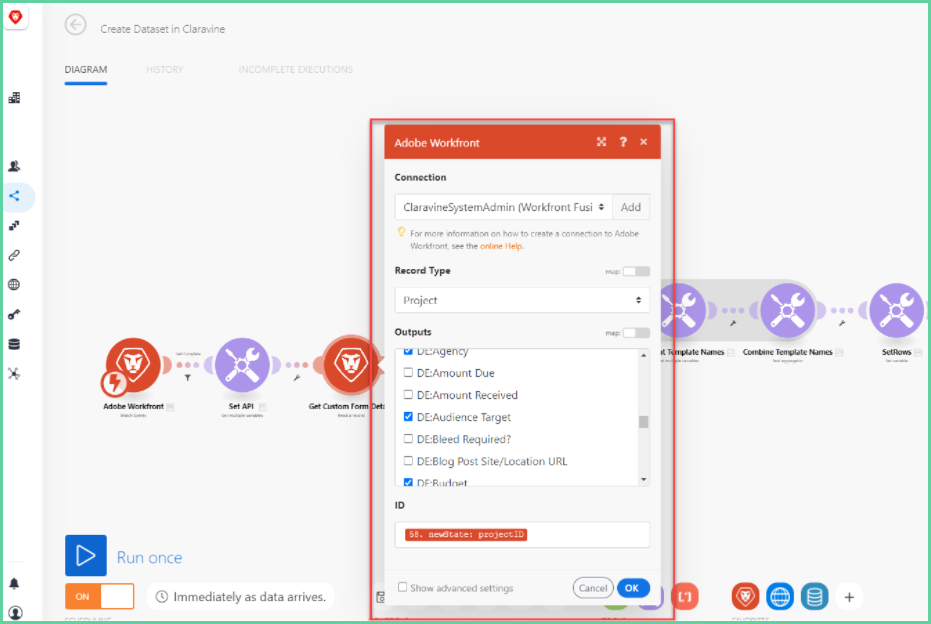Check the DE:Amount Received checkbox
The image size is (931, 624).
pyautogui.click(x=408, y=394)
